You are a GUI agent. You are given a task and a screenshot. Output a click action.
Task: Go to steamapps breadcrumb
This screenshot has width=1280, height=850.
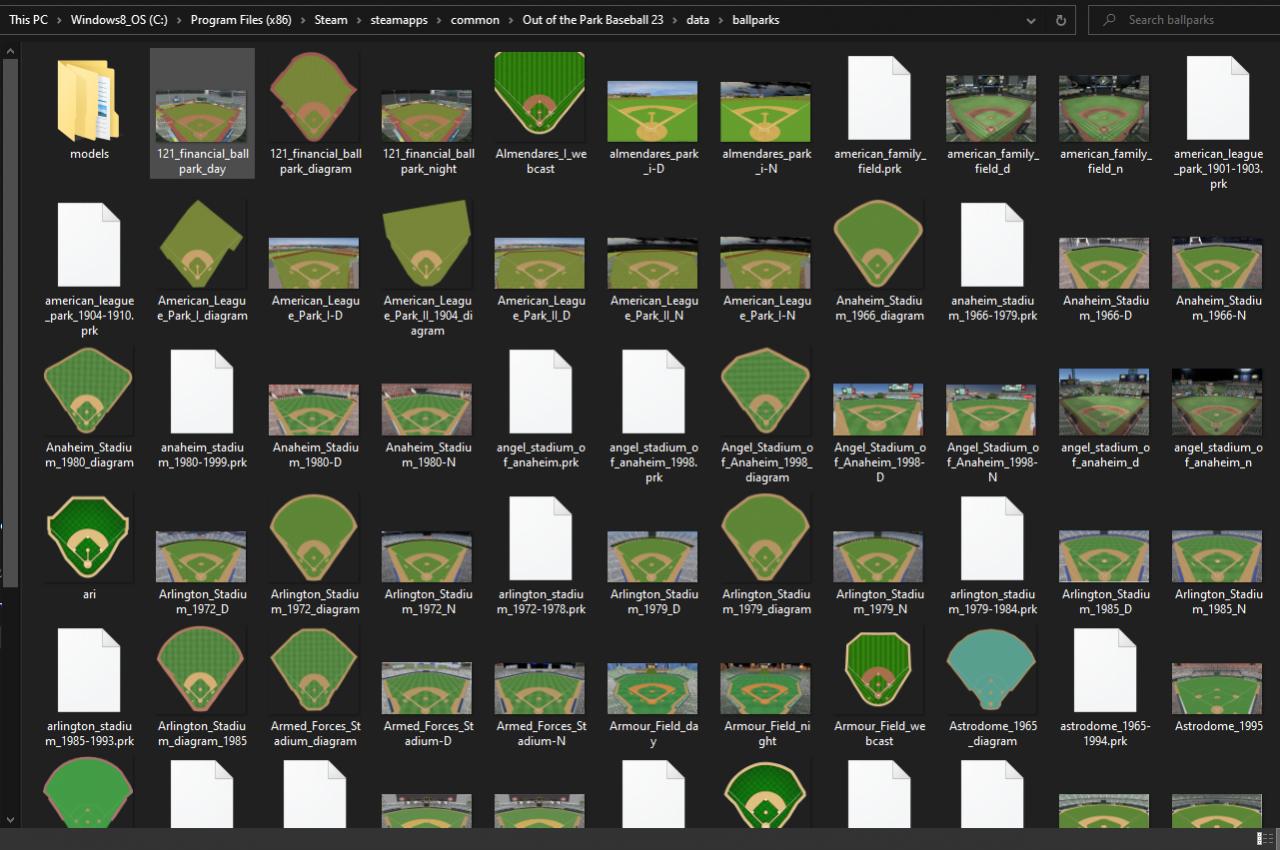click(x=399, y=20)
